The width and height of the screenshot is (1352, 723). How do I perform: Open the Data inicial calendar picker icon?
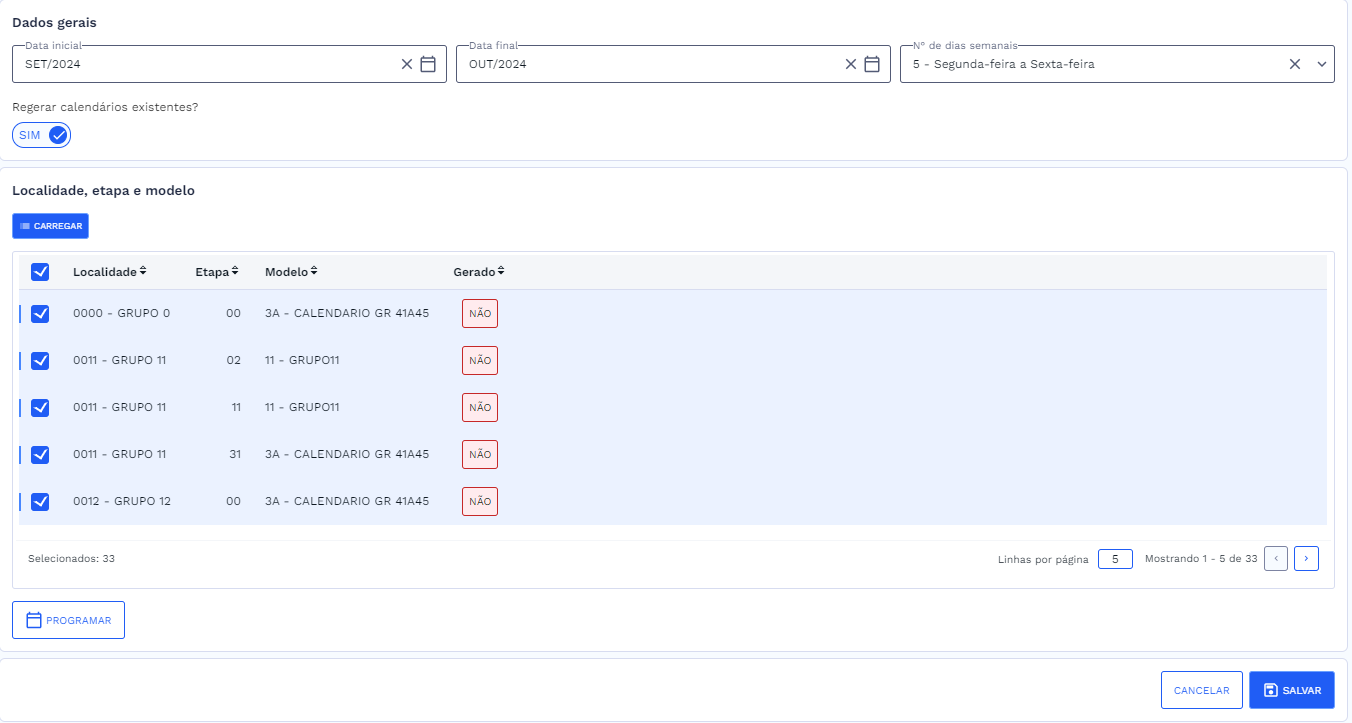[x=428, y=64]
